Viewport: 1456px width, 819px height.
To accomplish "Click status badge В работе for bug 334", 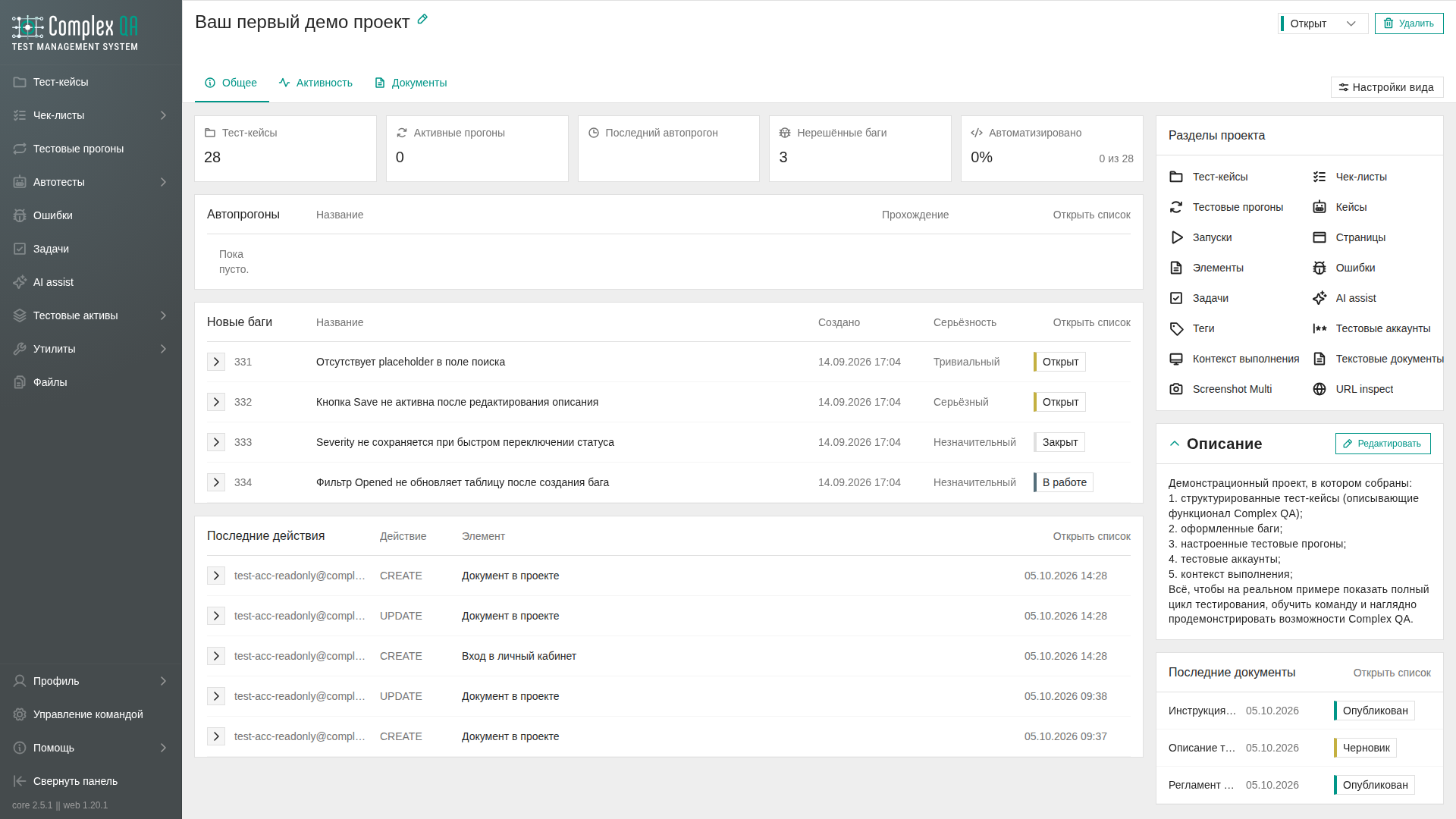I will (x=1063, y=482).
